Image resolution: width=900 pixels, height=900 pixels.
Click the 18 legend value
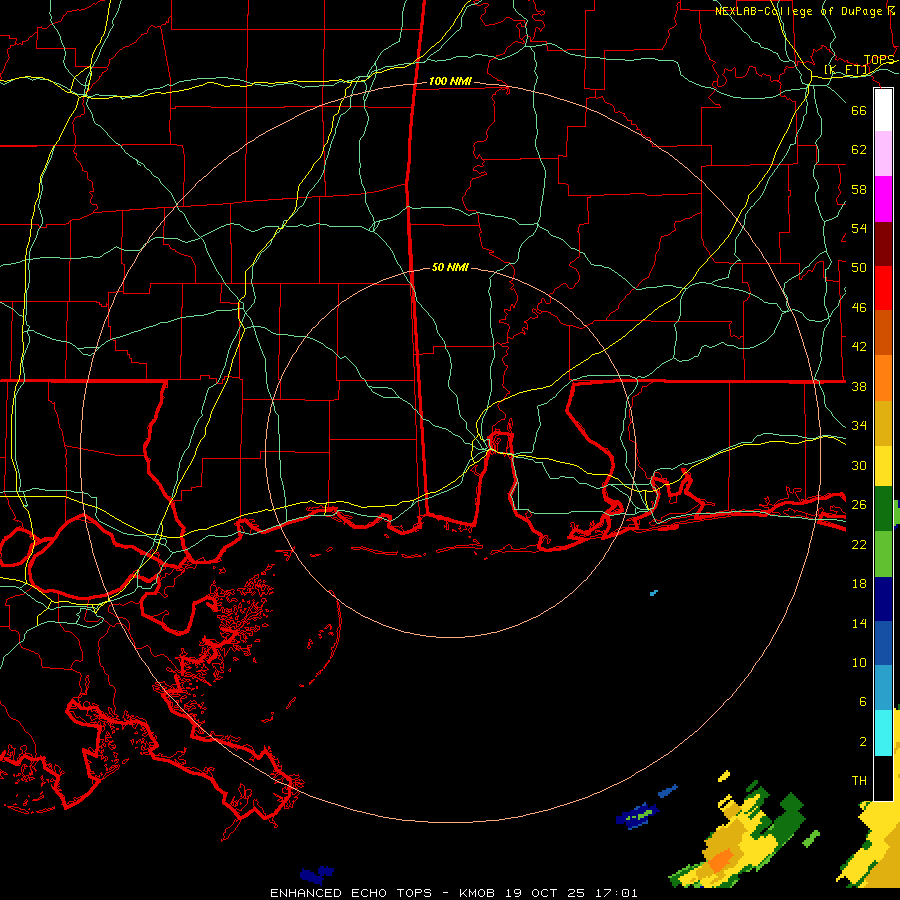(859, 584)
